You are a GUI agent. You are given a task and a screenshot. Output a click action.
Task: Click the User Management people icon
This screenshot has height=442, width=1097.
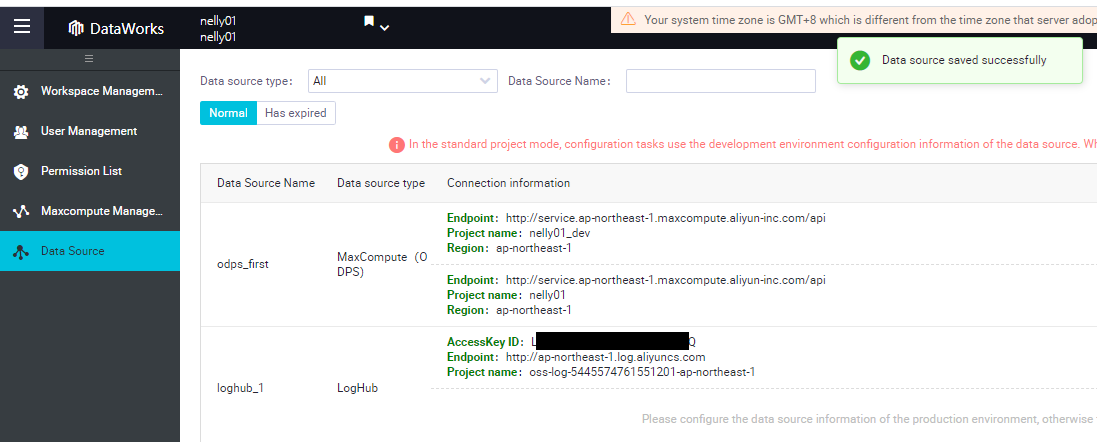[21, 131]
